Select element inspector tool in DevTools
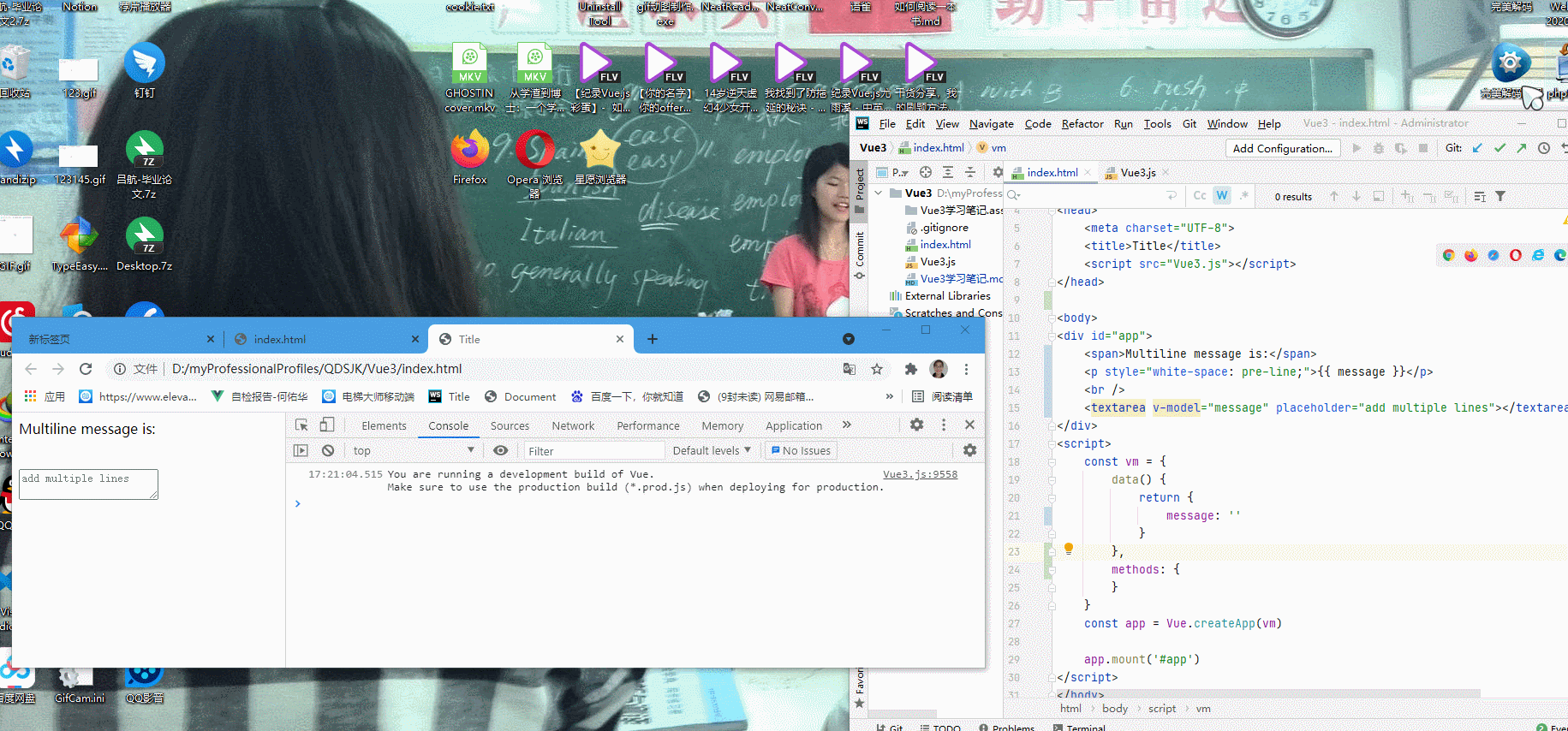This screenshot has width=1568, height=731. [301, 425]
